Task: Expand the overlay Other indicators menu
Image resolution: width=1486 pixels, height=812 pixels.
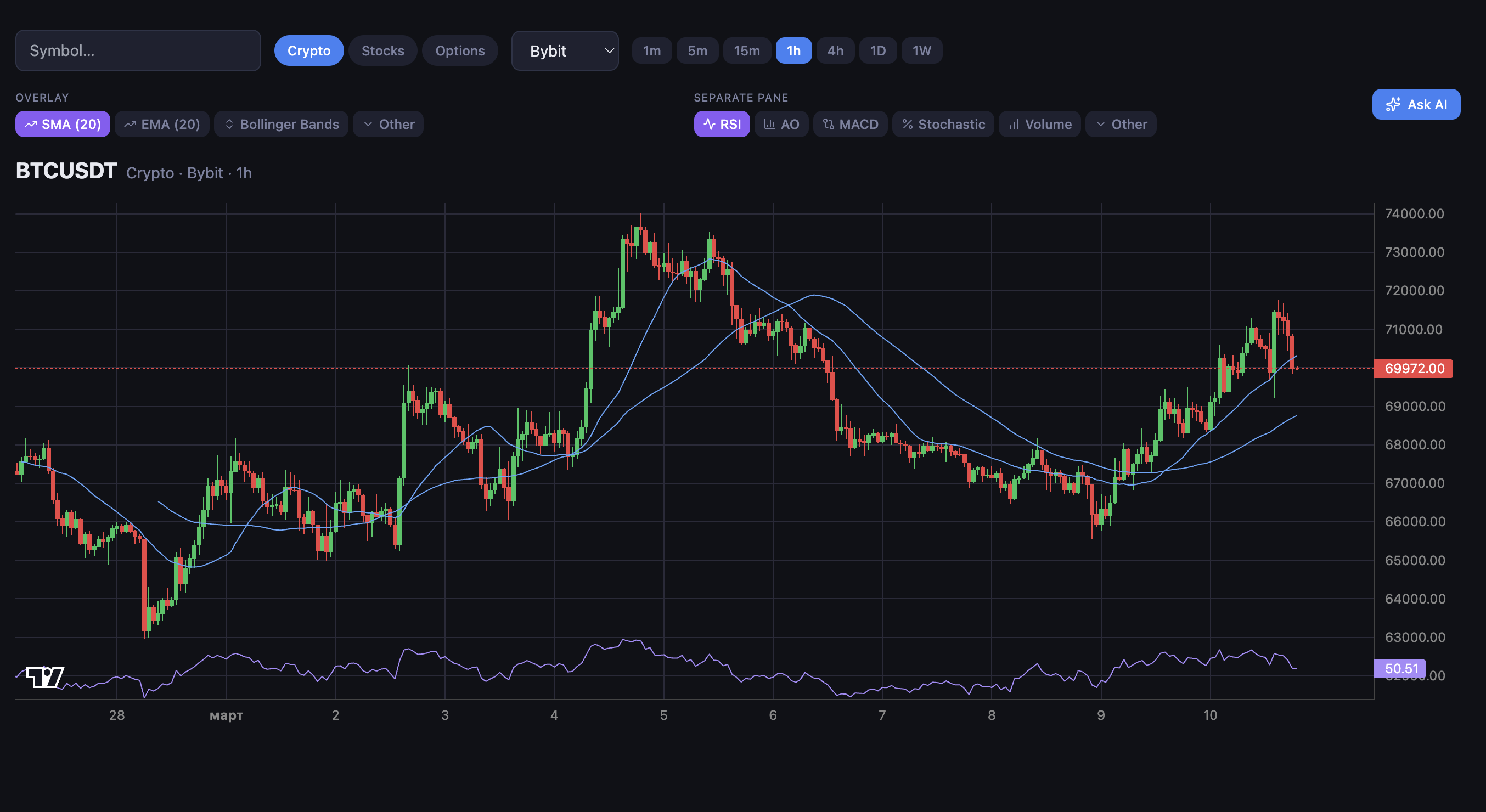Action: [x=388, y=125]
